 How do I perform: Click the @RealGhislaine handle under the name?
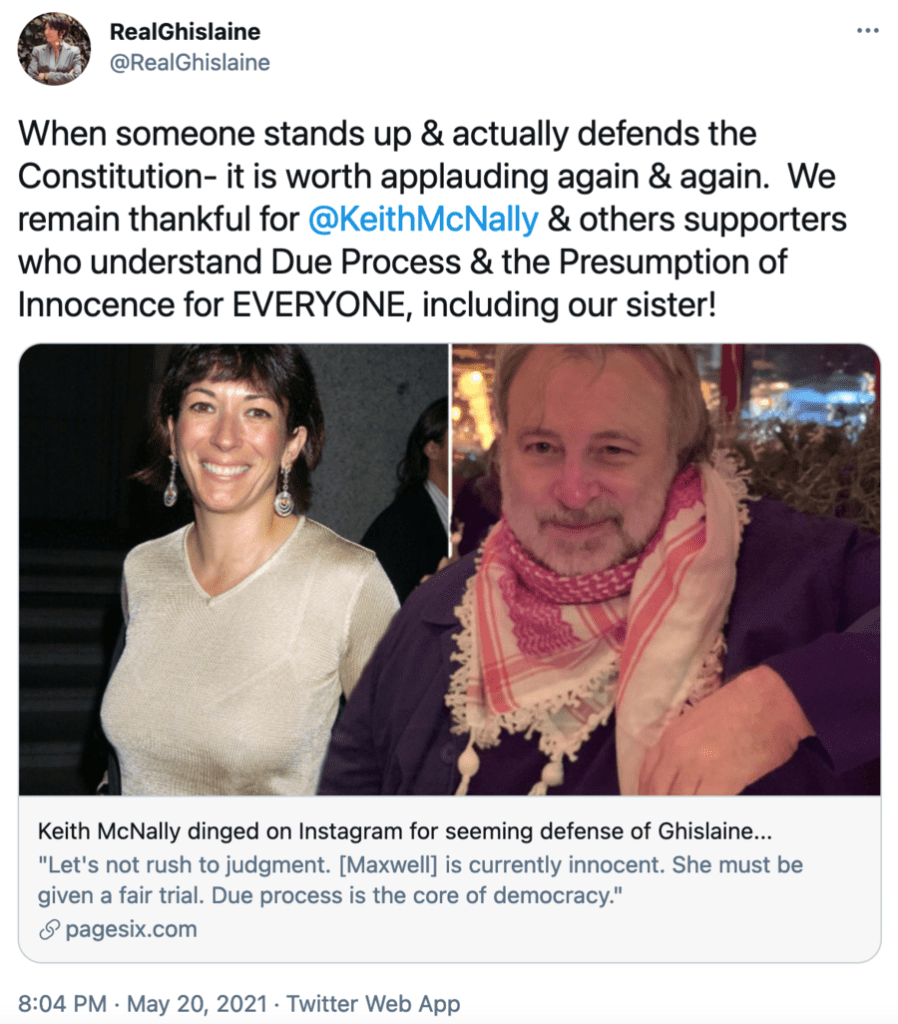tap(189, 63)
